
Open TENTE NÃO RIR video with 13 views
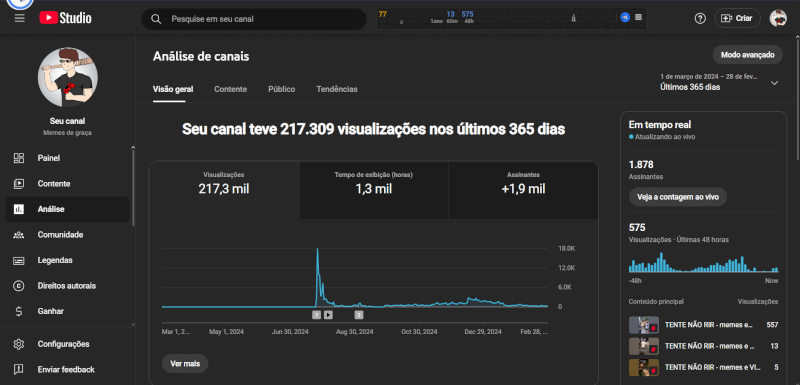pos(704,346)
